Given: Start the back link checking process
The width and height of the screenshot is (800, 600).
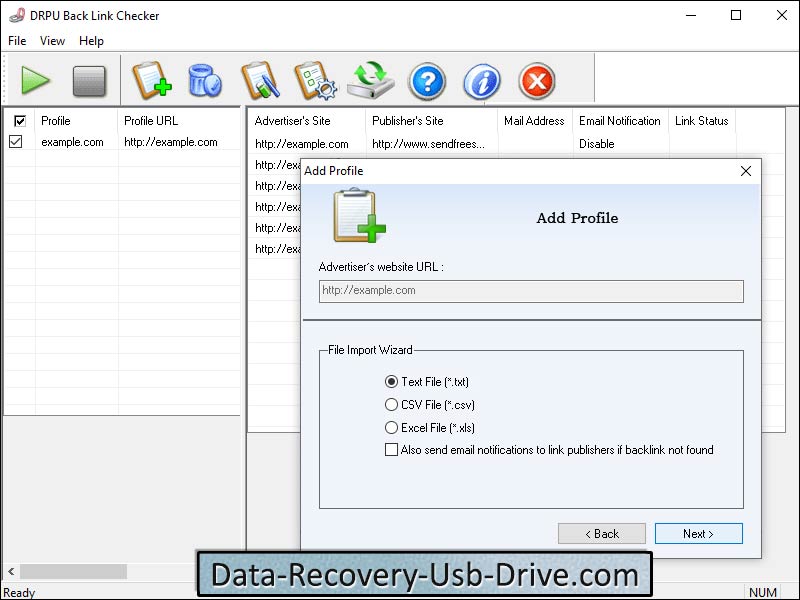Looking at the screenshot, I should (x=38, y=81).
